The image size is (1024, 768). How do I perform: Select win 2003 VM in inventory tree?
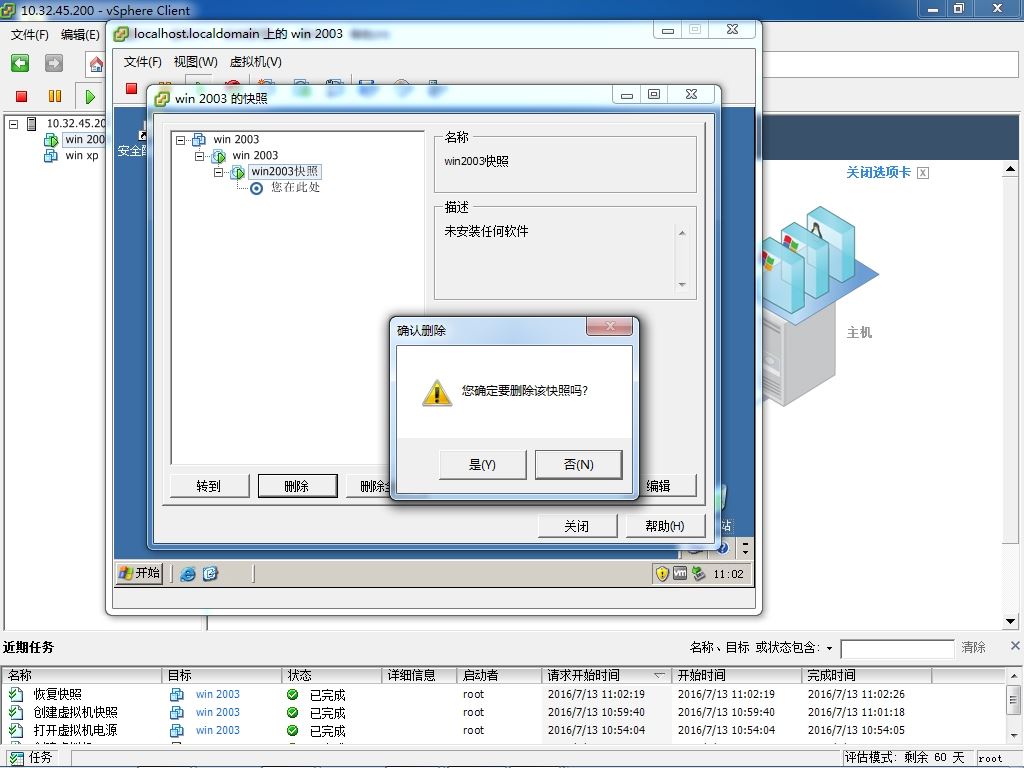(x=84, y=139)
